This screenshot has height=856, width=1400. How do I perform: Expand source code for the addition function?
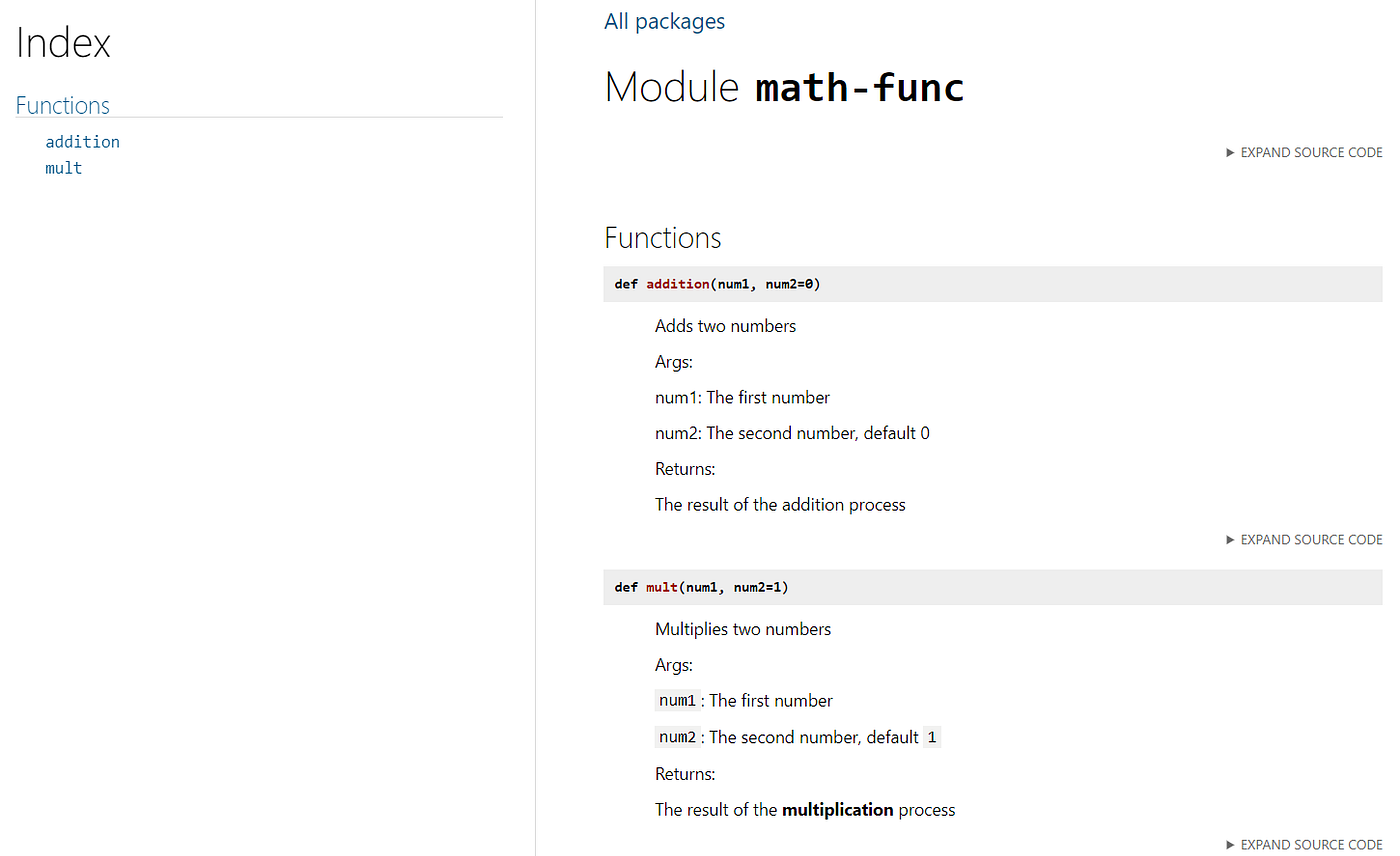coord(1304,540)
